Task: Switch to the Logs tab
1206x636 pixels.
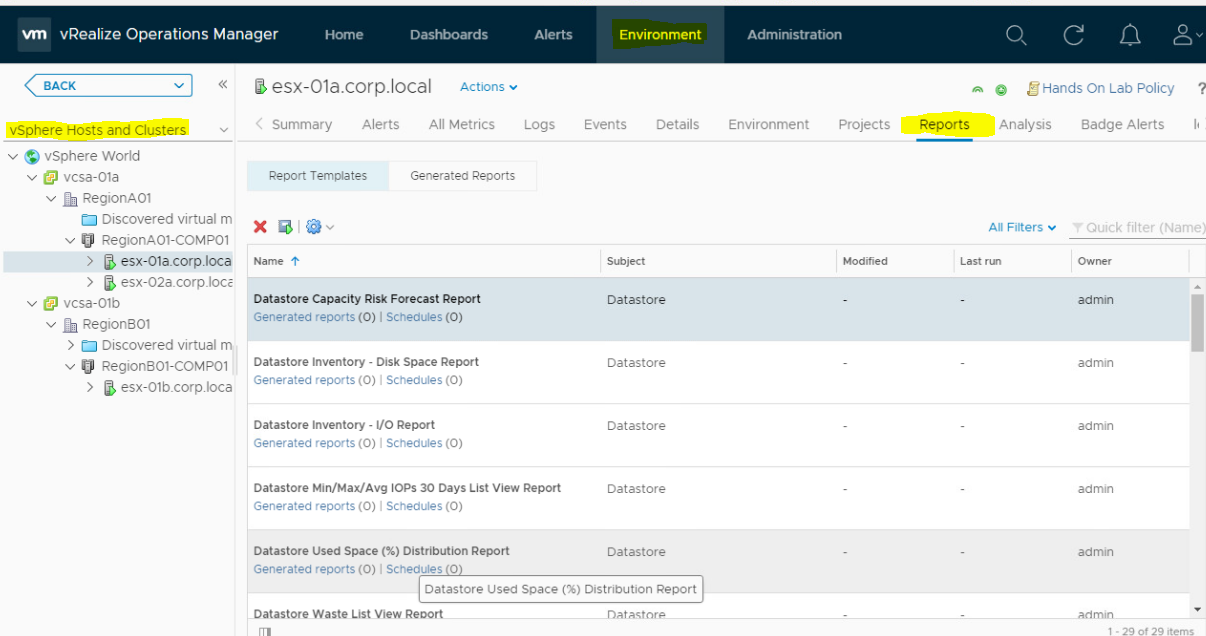Action: coord(539,124)
